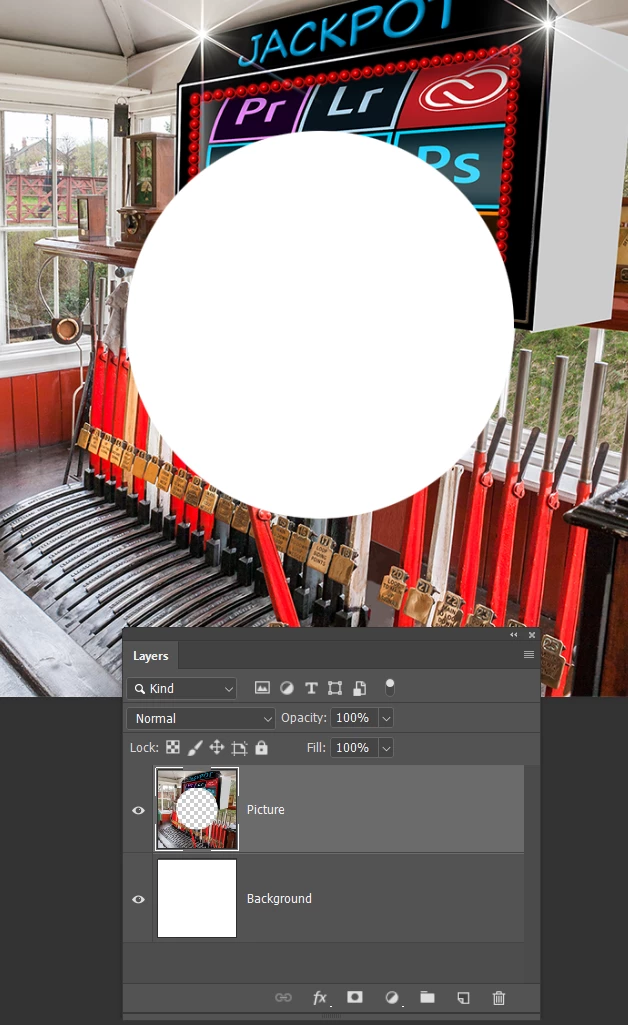
Task: Click the link layers icon
Action: (283, 997)
